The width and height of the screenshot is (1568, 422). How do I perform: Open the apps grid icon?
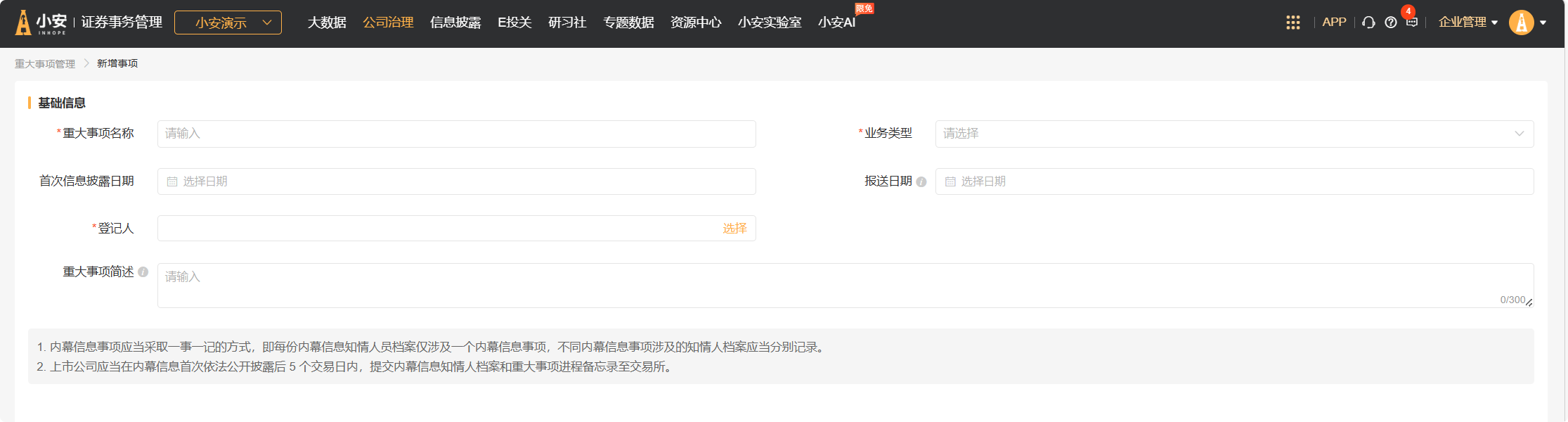pos(1293,23)
